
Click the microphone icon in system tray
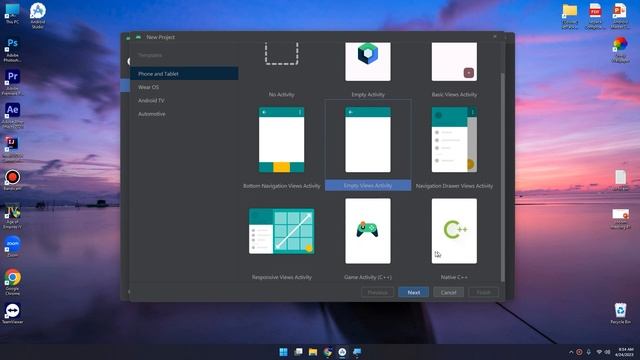pyautogui.click(x=589, y=352)
